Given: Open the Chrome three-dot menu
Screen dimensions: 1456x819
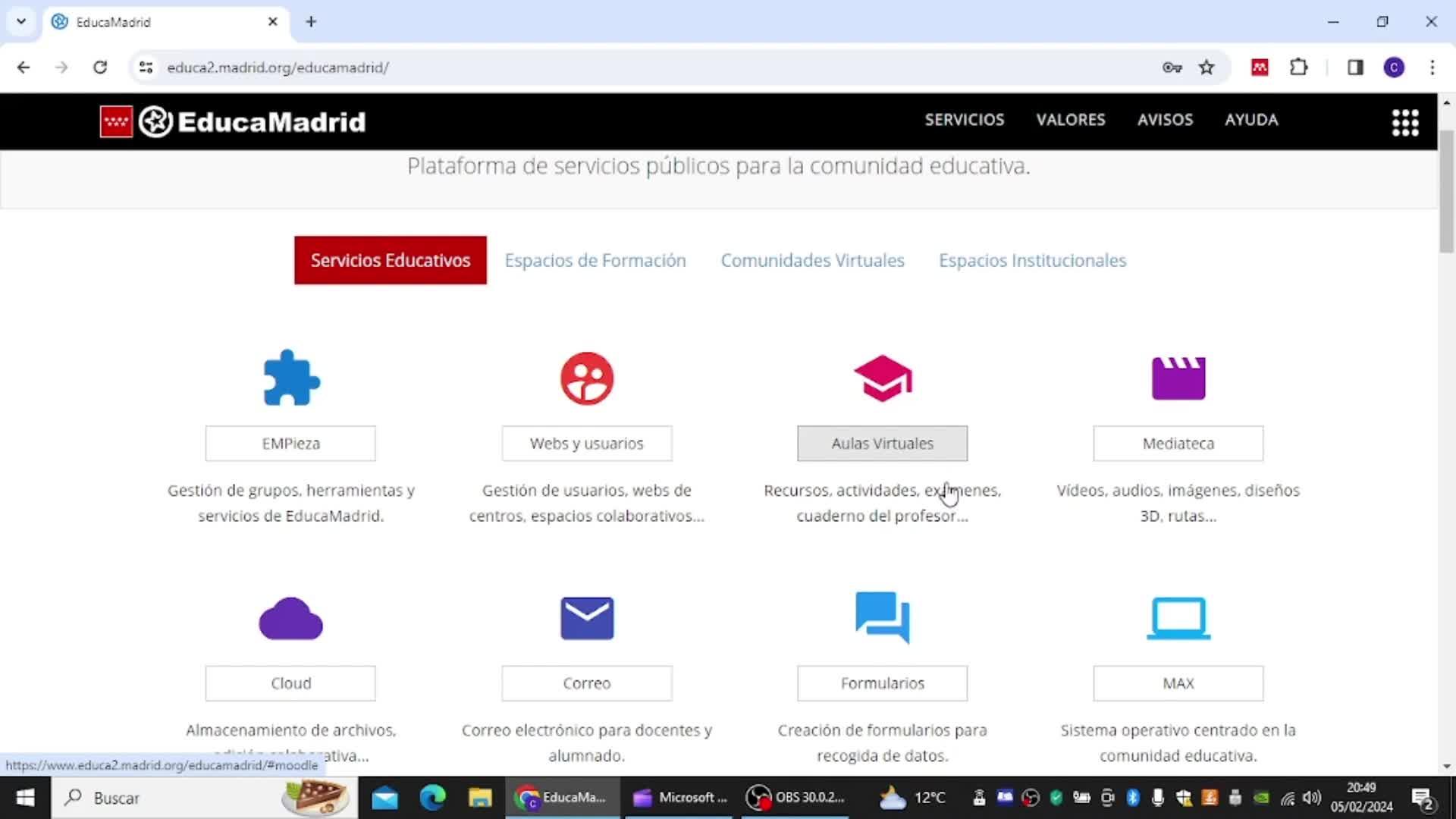Looking at the screenshot, I should point(1432,67).
